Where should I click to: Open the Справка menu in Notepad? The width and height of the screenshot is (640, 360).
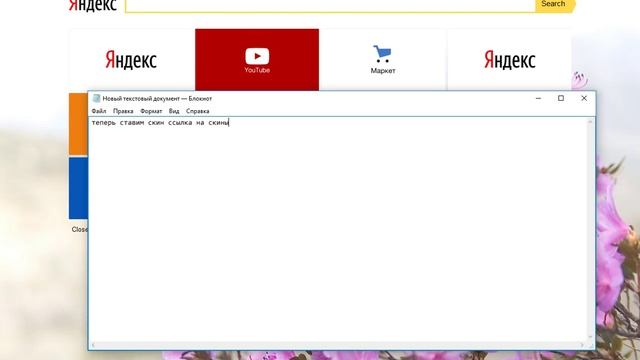(x=198, y=111)
